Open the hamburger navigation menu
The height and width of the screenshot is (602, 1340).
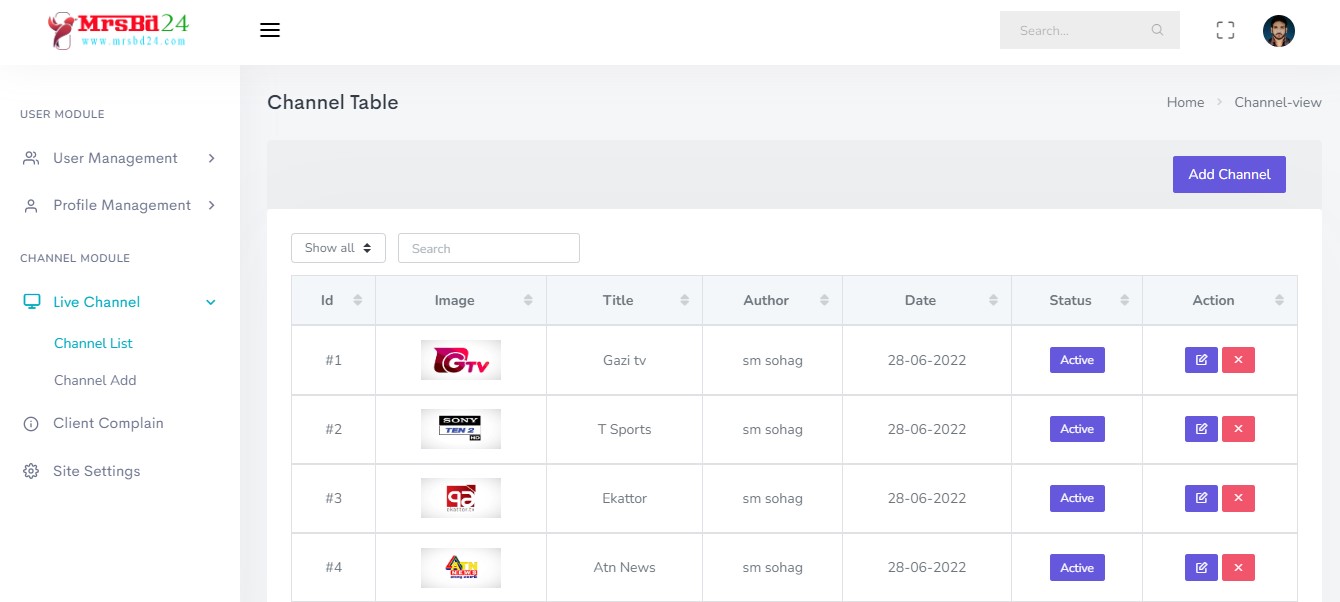[x=270, y=30]
